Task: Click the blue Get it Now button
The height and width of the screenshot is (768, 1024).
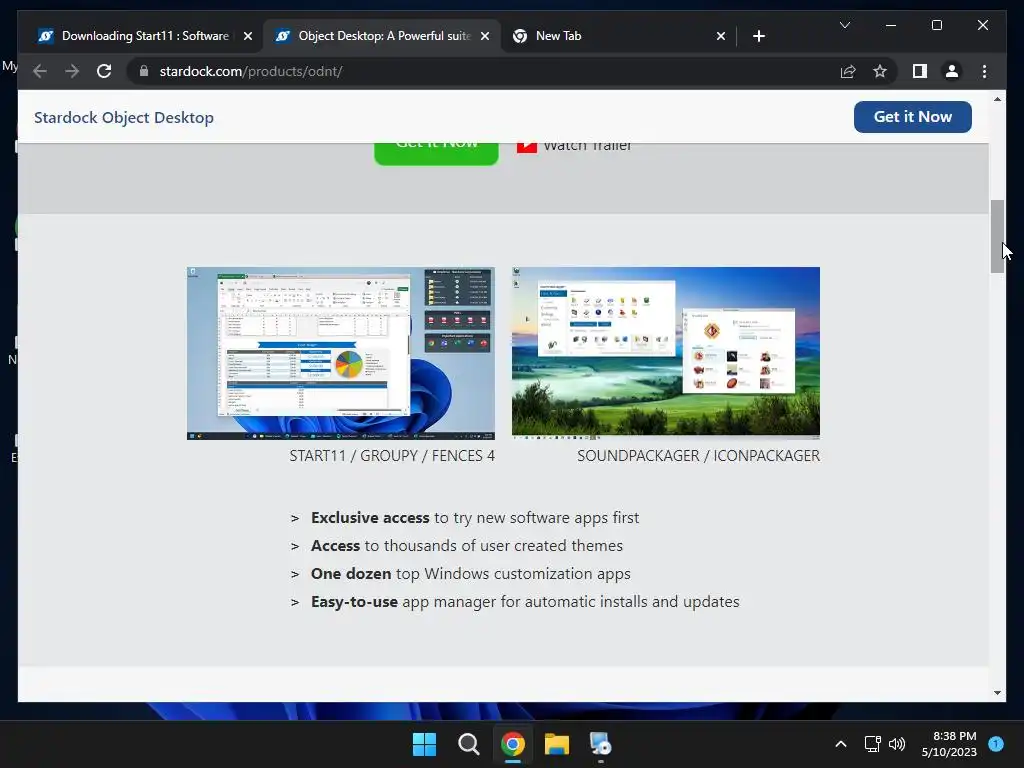Action: [x=912, y=117]
